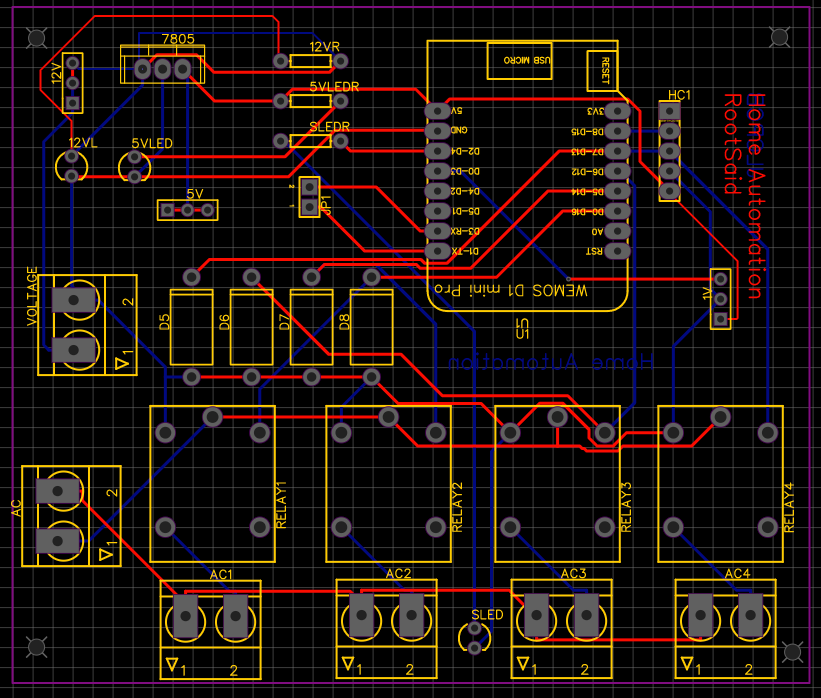This screenshot has width=821, height=698.
Task: Click the 12VR resistor footprint
Action: (310, 60)
